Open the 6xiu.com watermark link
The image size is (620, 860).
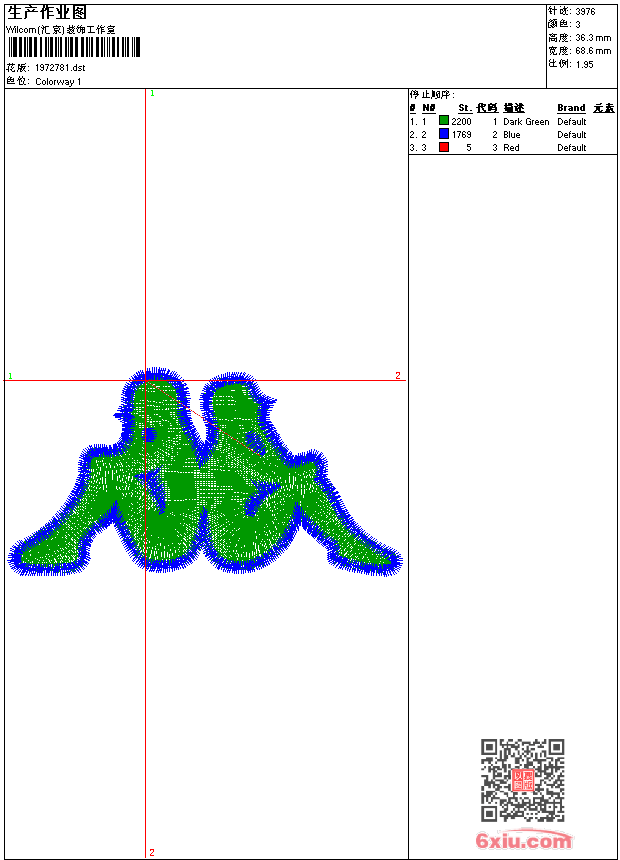(x=523, y=842)
